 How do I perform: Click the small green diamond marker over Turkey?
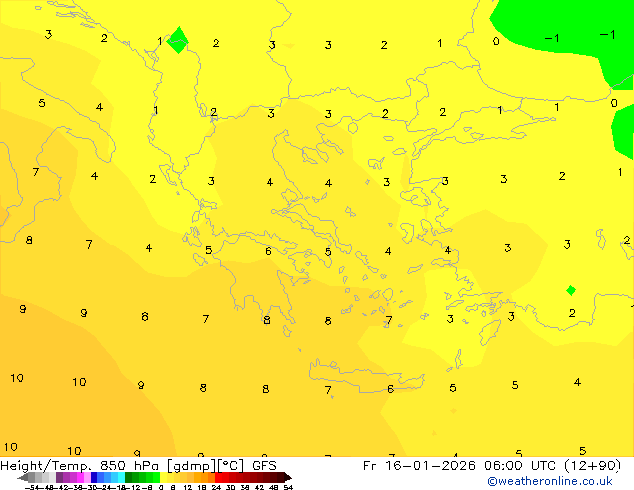(x=571, y=290)
